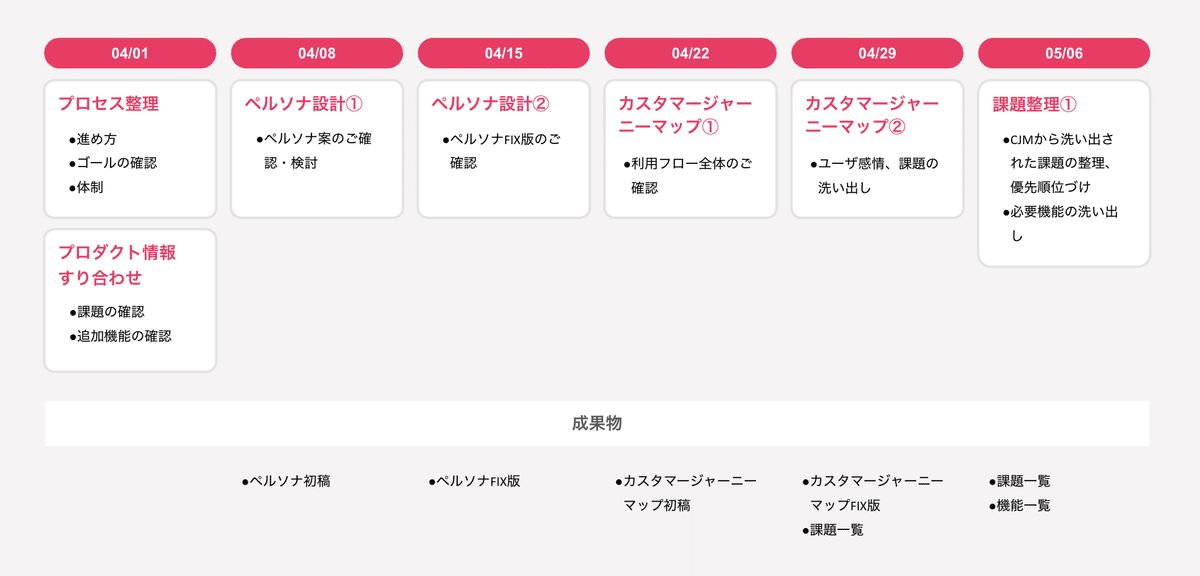Click the カスタマージャーニーマップ① card
Screen dimensions: 1200x576
691,149
